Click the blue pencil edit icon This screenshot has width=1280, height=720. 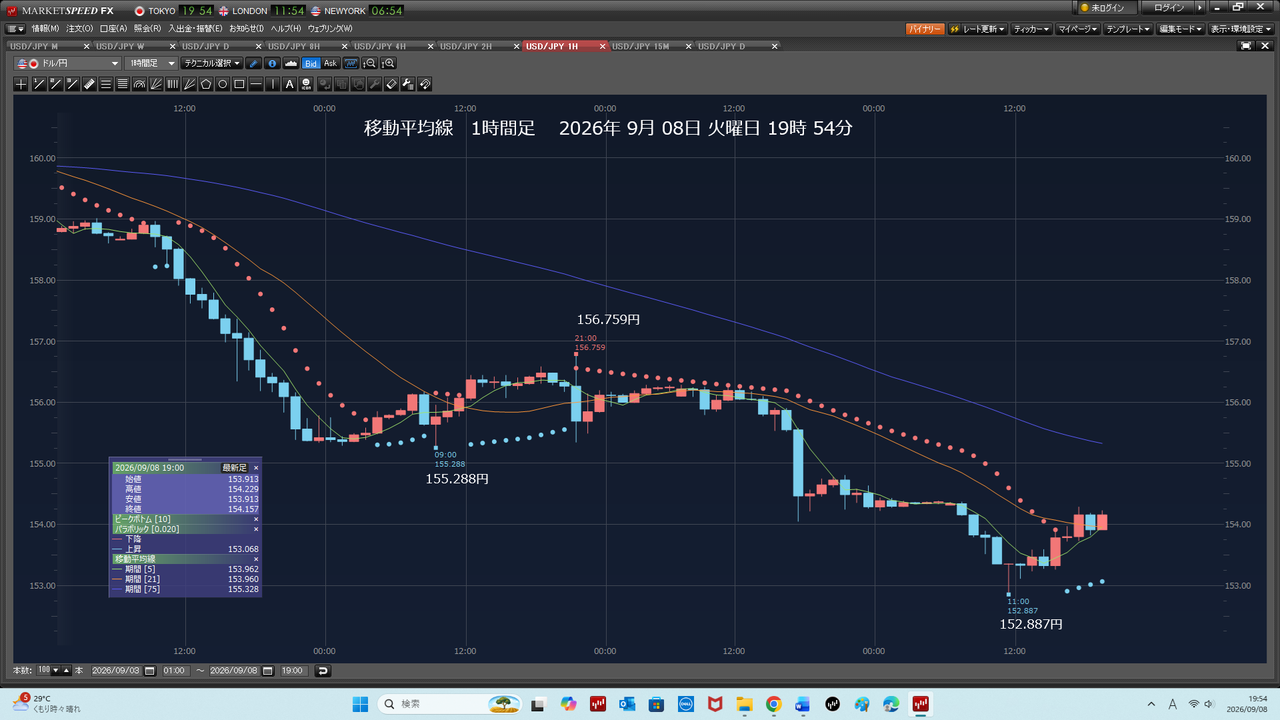(x=253, y=63)
